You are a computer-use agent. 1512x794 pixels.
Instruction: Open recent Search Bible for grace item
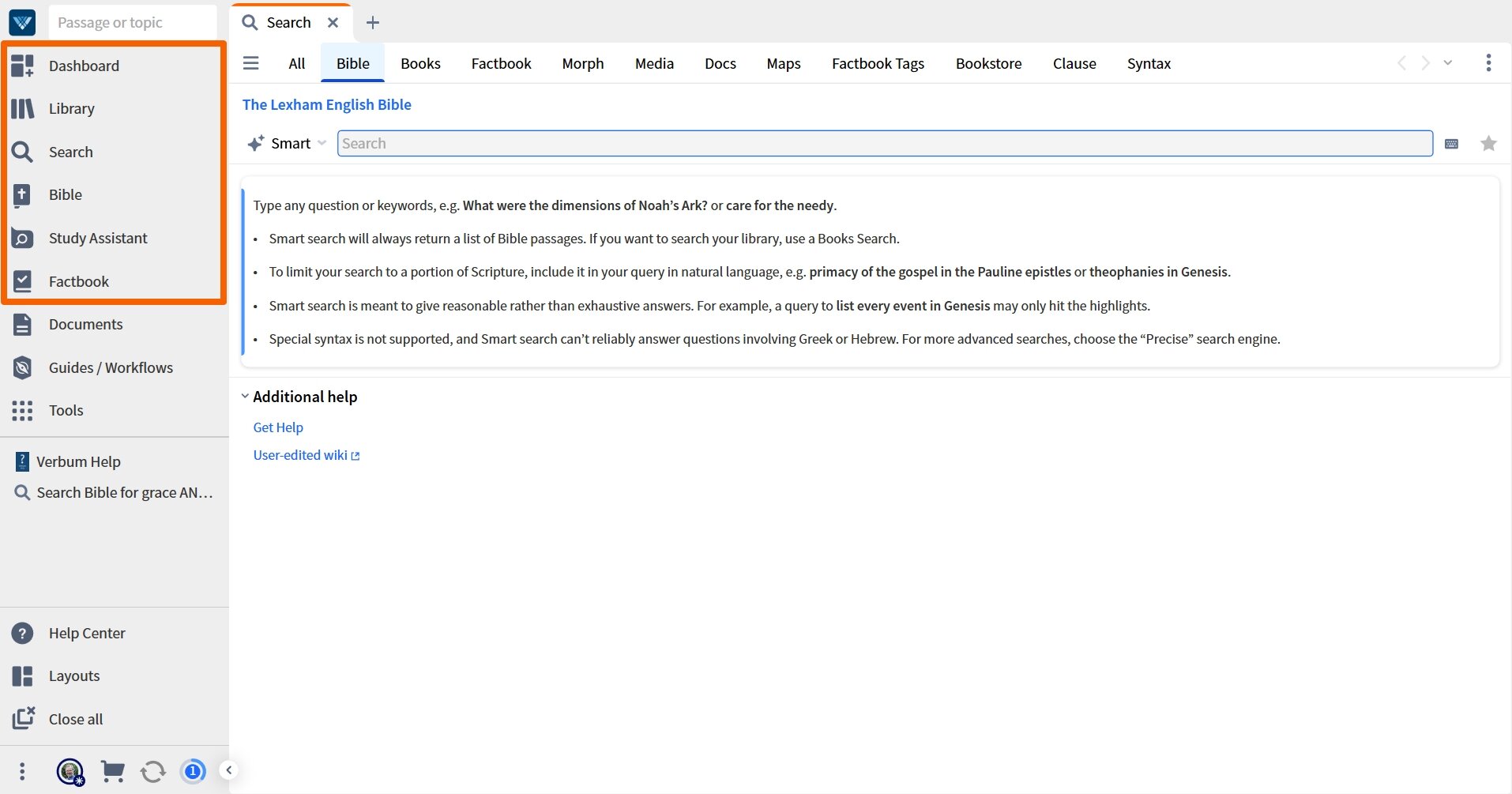click(115, 492)
